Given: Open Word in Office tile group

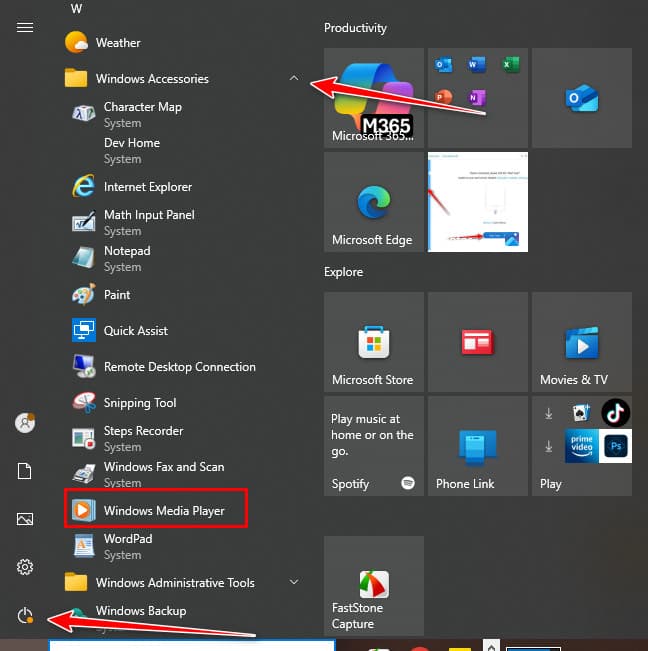Looking at the screenshot, I should (x=476, y=65).
